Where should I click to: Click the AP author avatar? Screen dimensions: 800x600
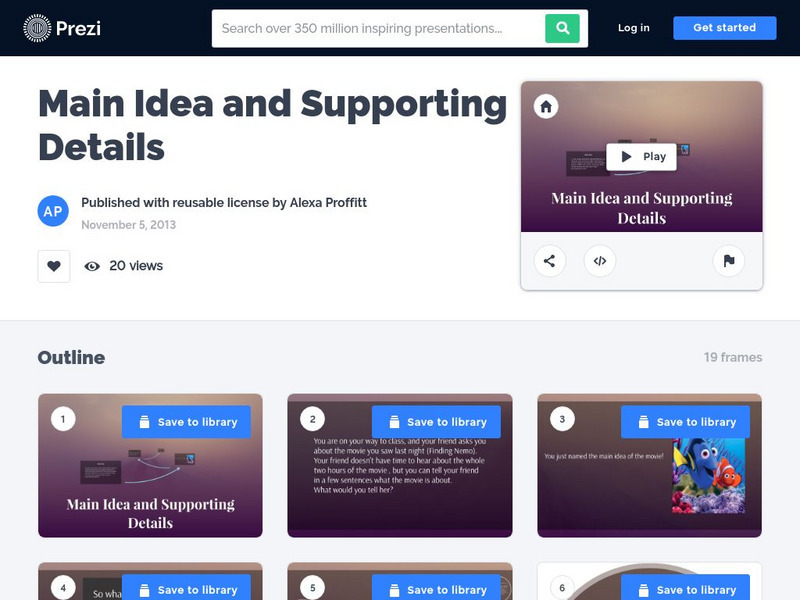pos(53,211)
